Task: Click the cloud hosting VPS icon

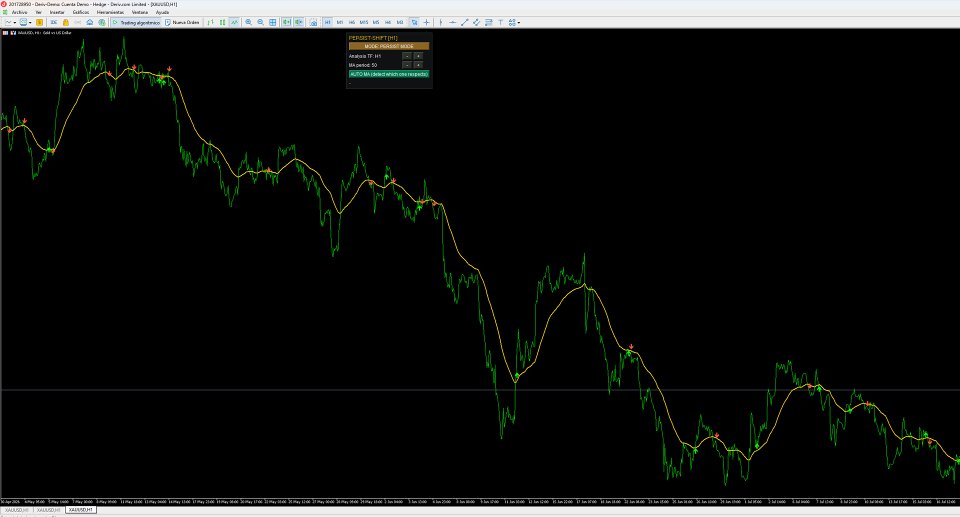Action: click(x=89, y=22)
